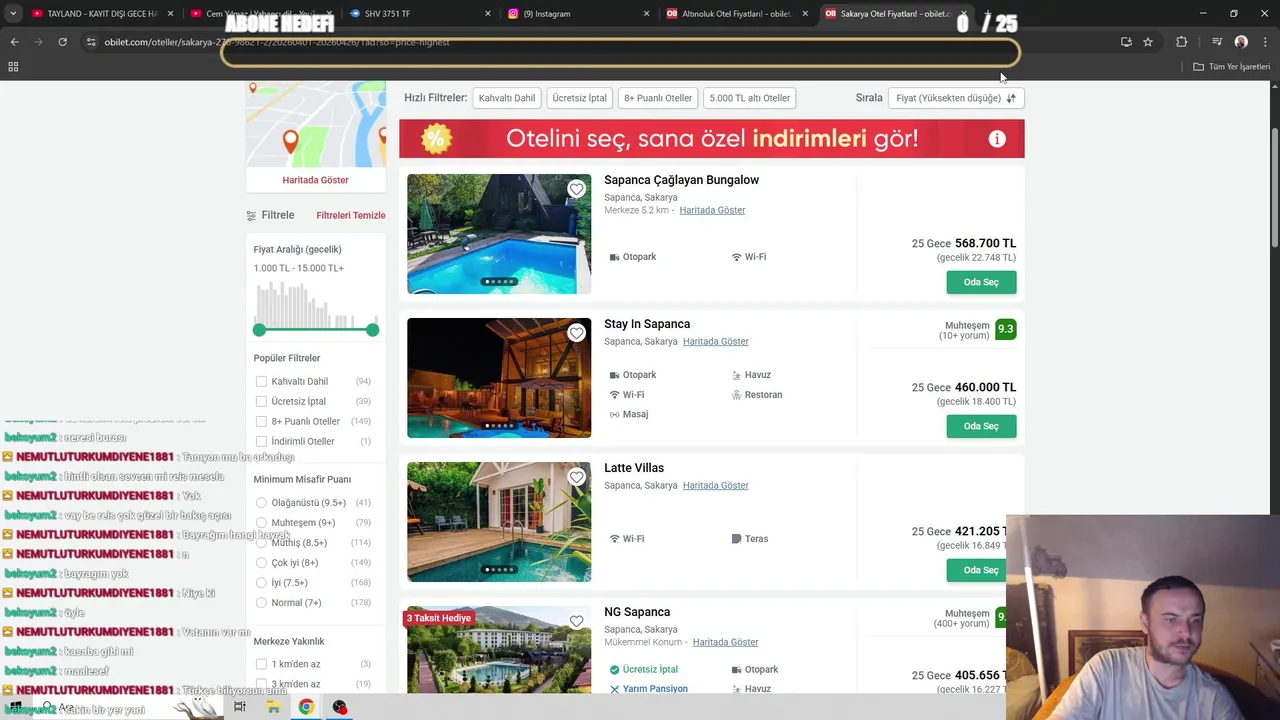
Task: Open File Explorer from taskbar
Action: point(273,707)
